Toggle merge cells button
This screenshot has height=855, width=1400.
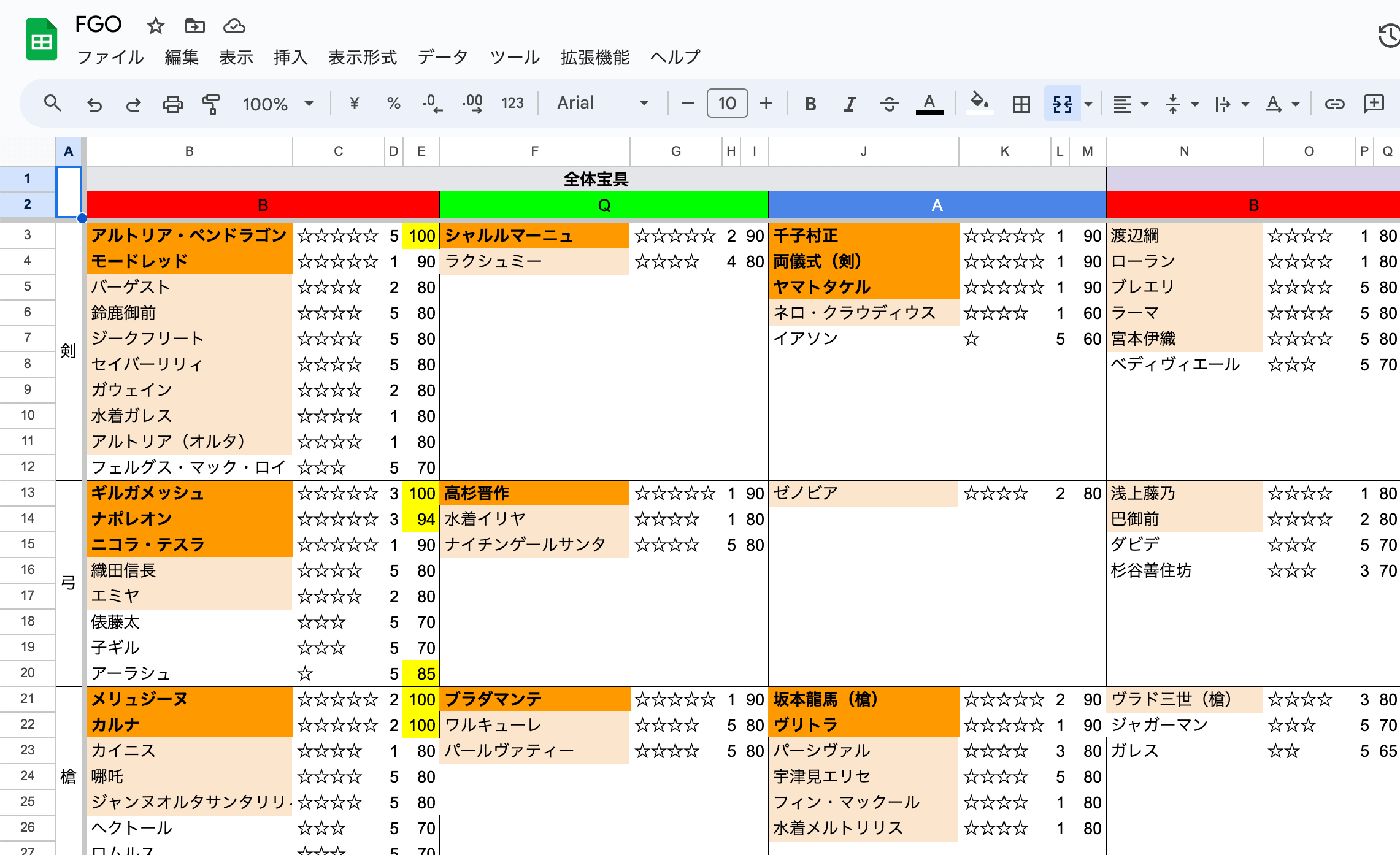tap(1062, 104)
